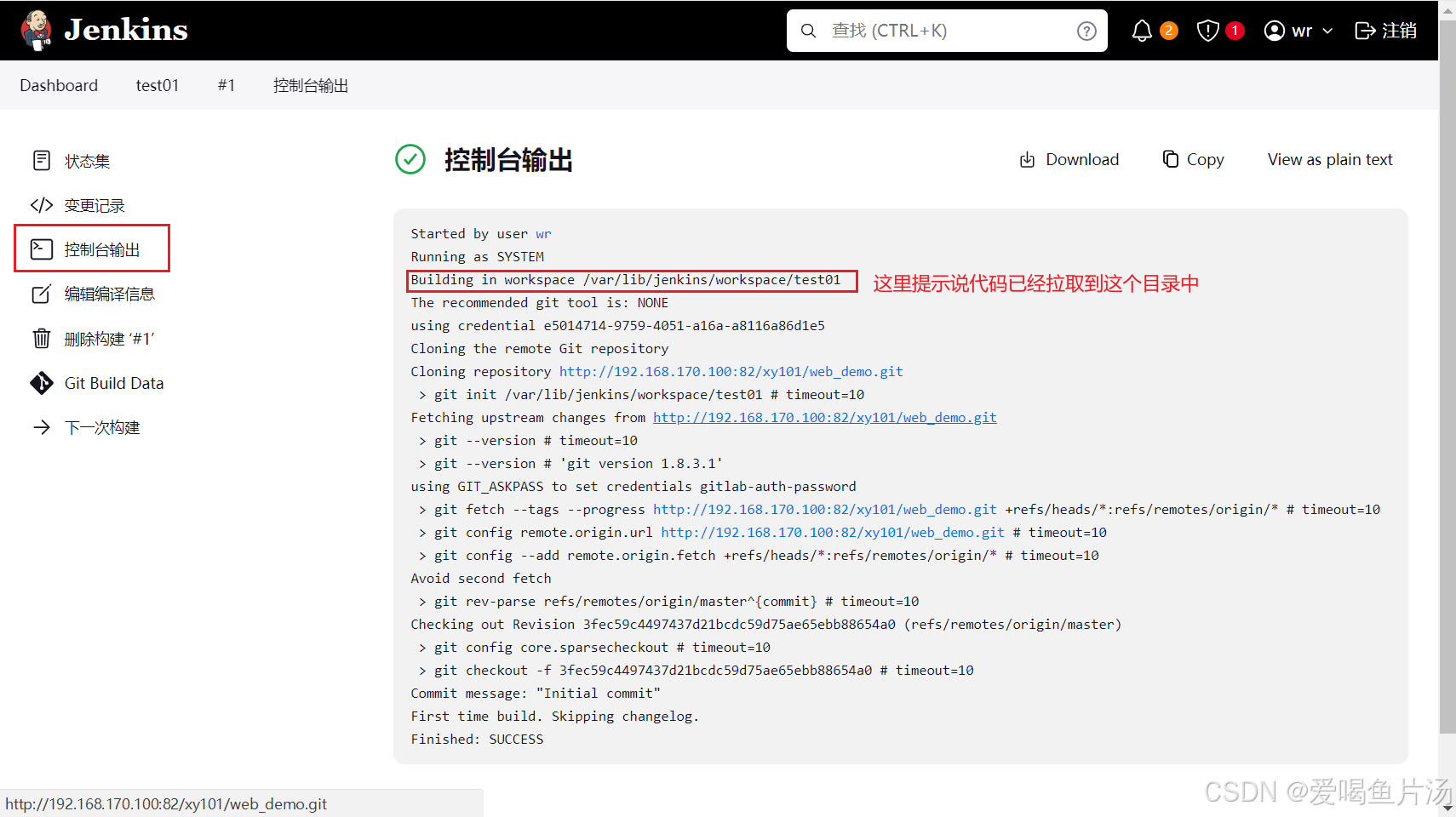Click the 编辑编译信息 pencil icon

[x=42, y=294]
